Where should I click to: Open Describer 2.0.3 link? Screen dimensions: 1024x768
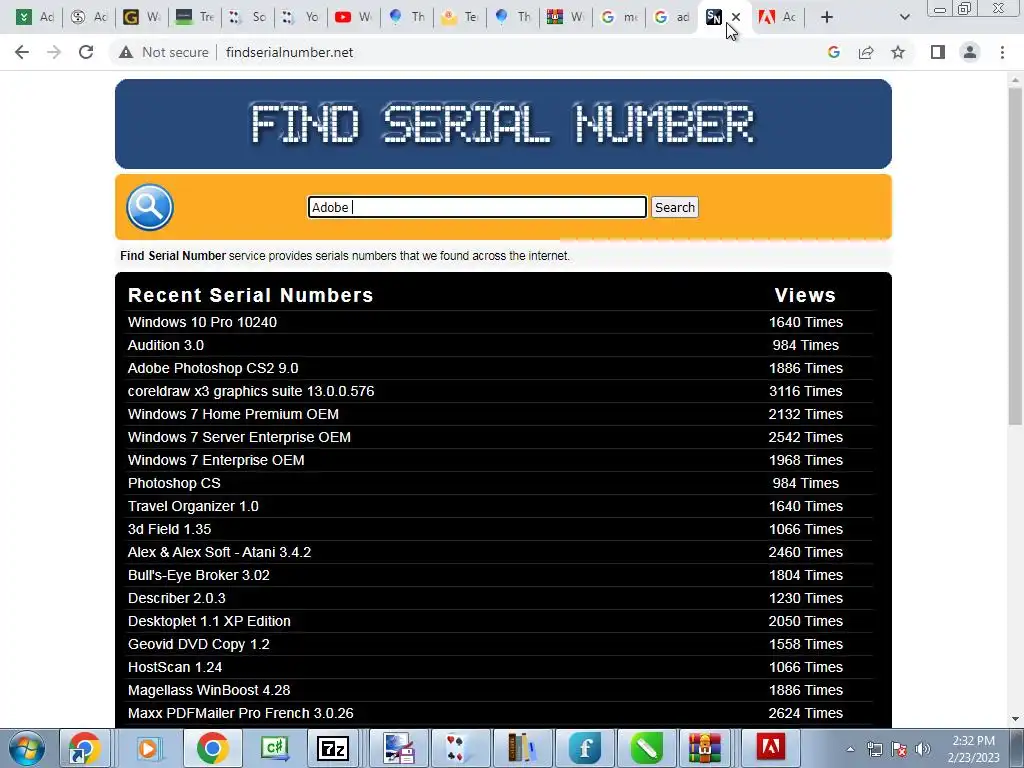pos(177,598)
